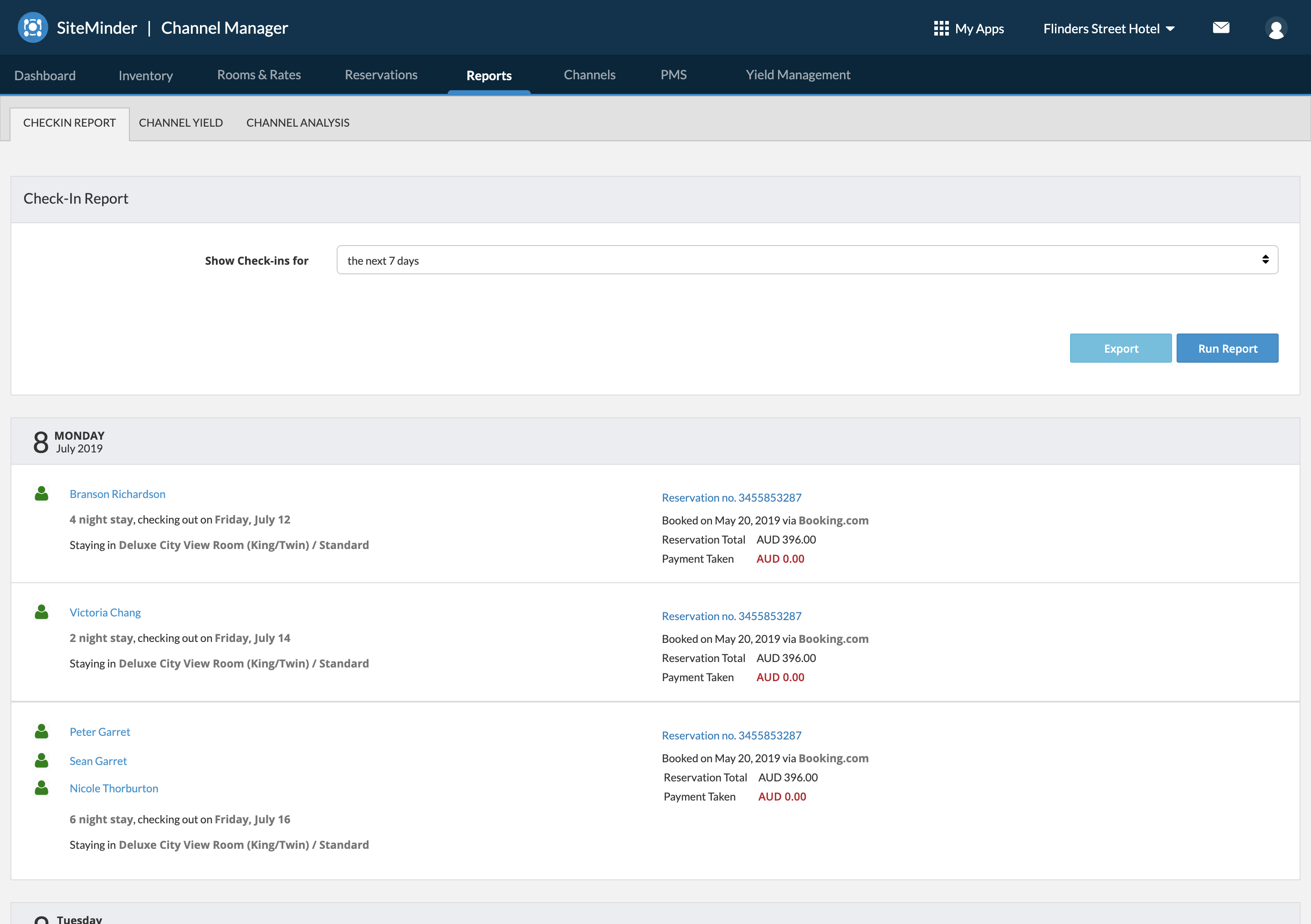This screenshot has width=1311, height=924.
Task: Click '2 night stay' text for Victoria
Action: pos(101,637)
